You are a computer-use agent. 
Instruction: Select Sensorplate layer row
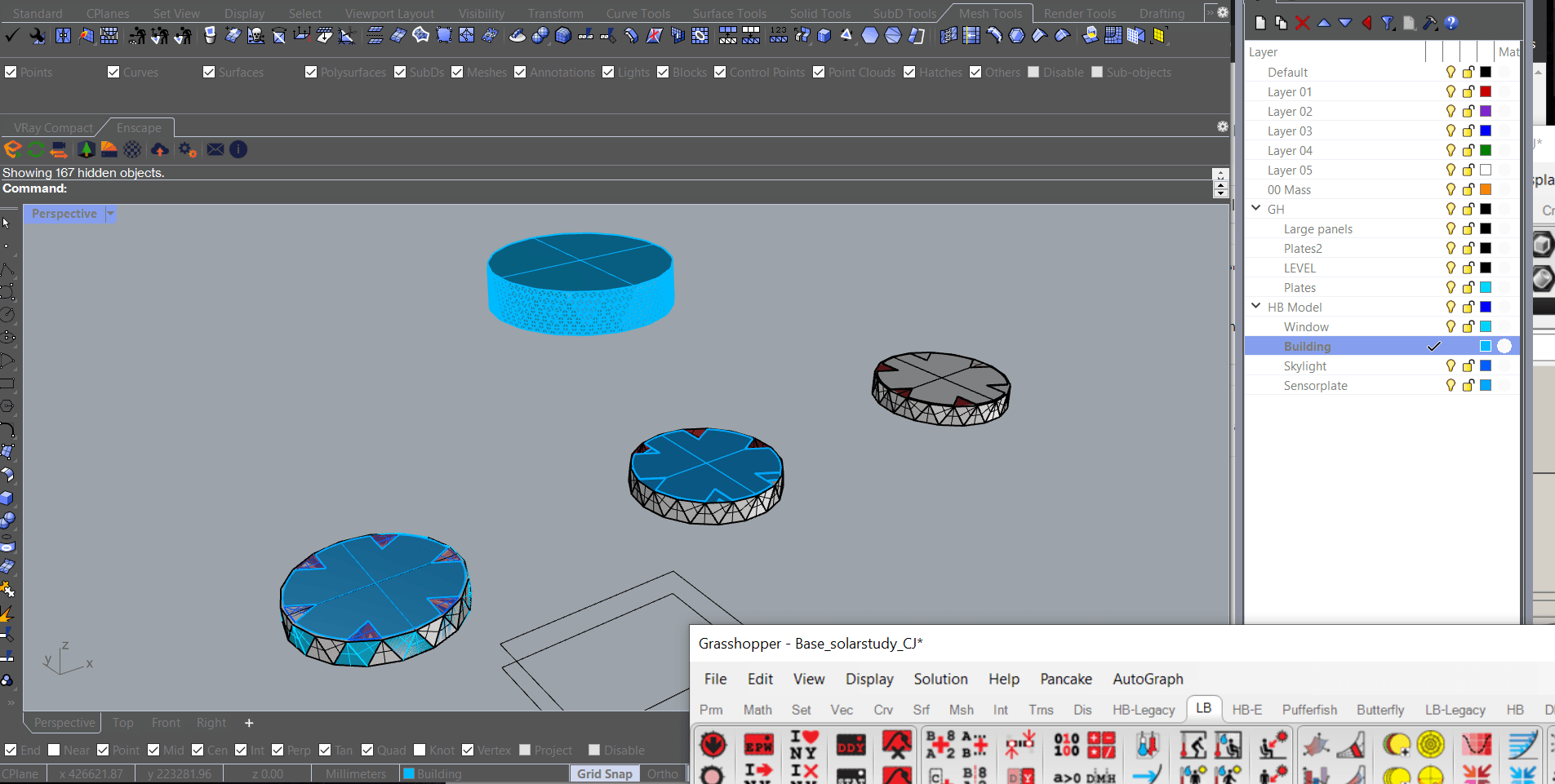click(x=1381, y=385)
